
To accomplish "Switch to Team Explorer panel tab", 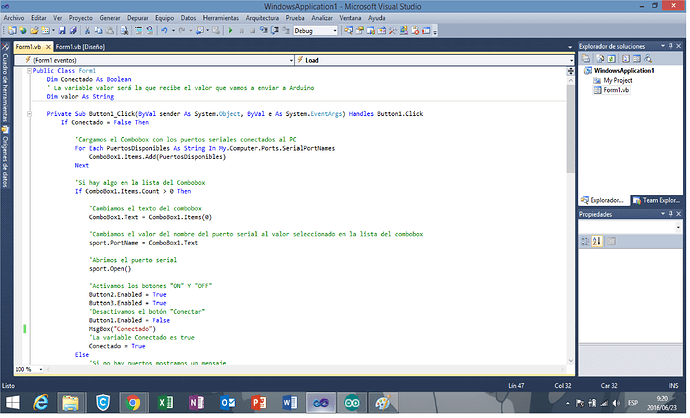I will 659,202.
